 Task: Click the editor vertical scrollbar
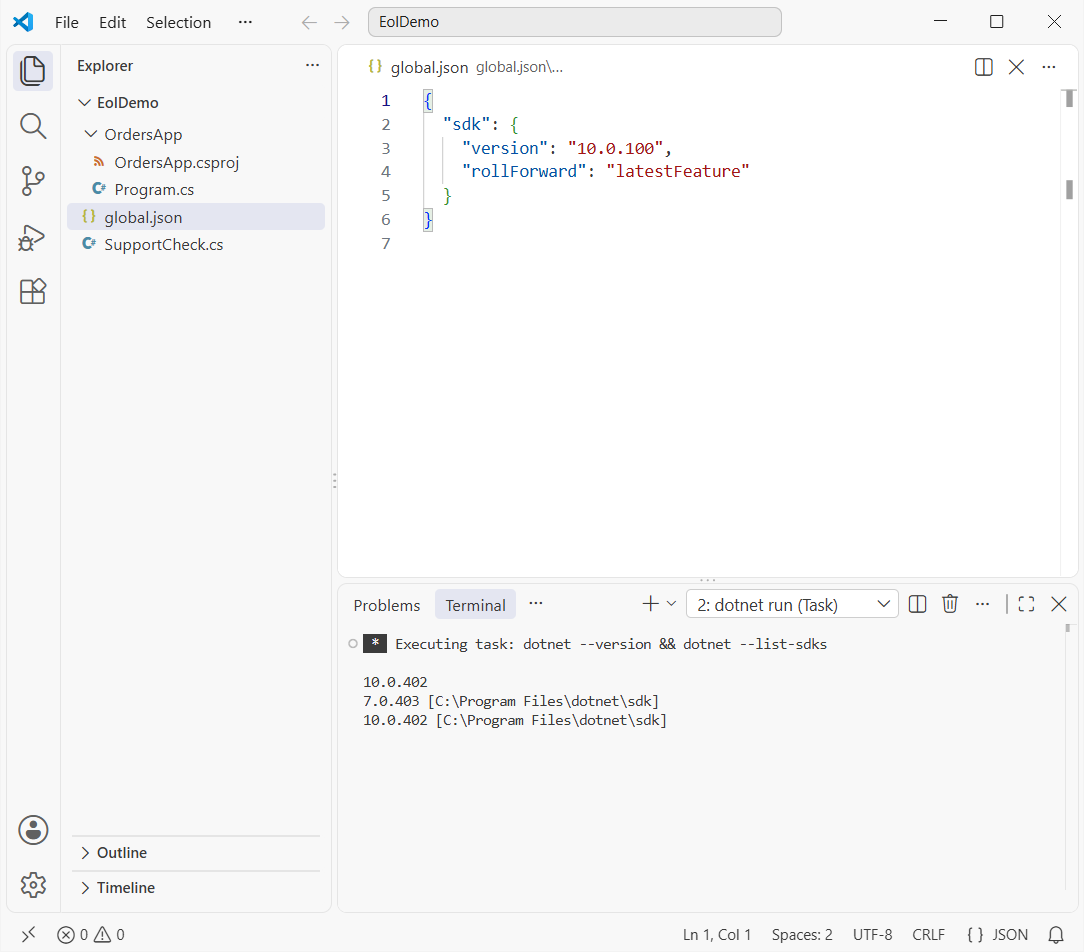point(1069,332)
